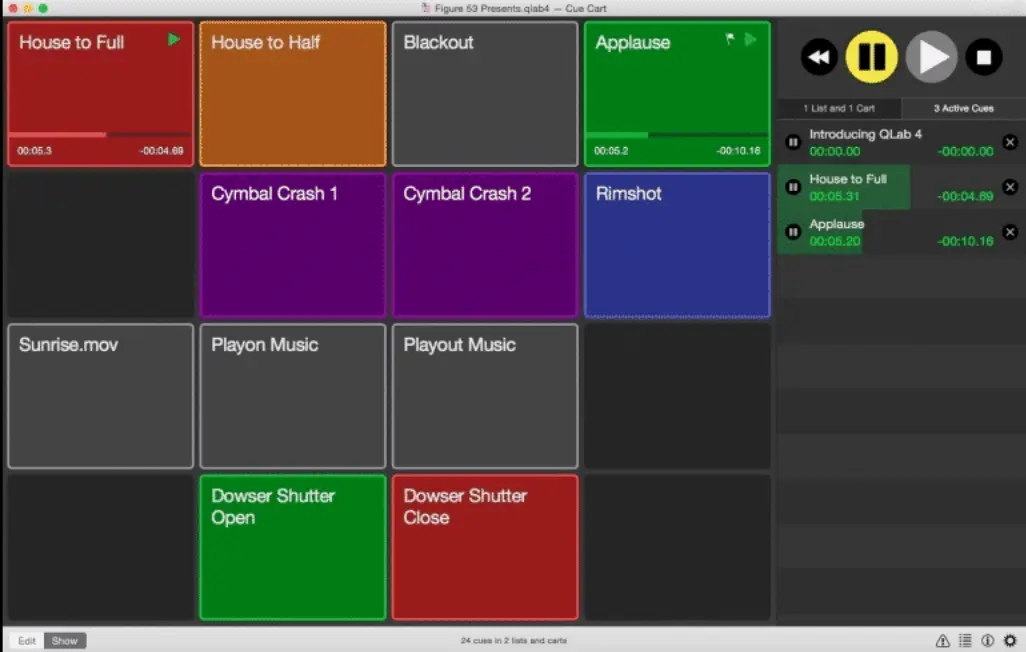
Task: Trigger the House to Full cue tile
Action: [101, 94]
